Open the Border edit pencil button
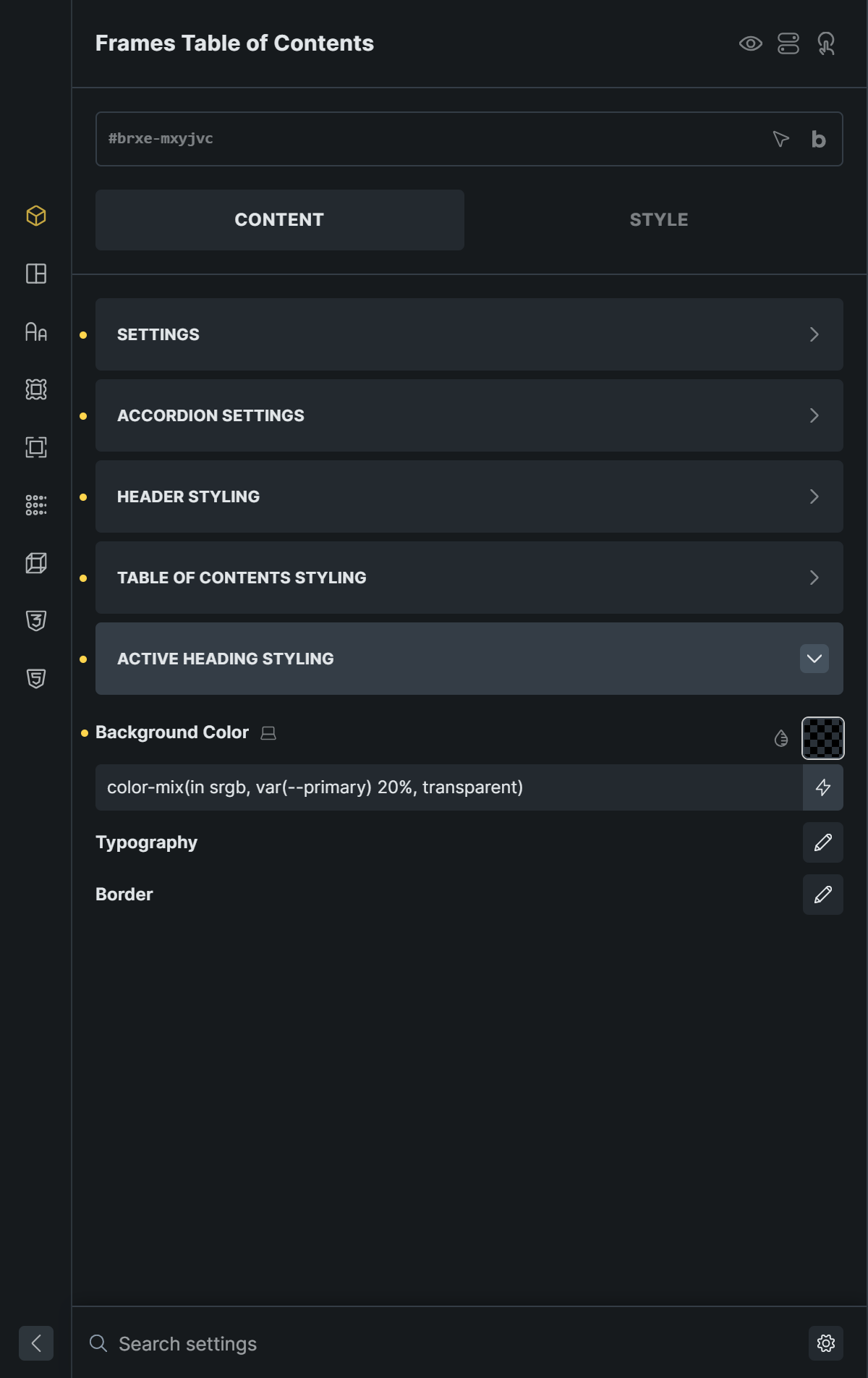868x1378 pixels. click(x=823, y=895)
